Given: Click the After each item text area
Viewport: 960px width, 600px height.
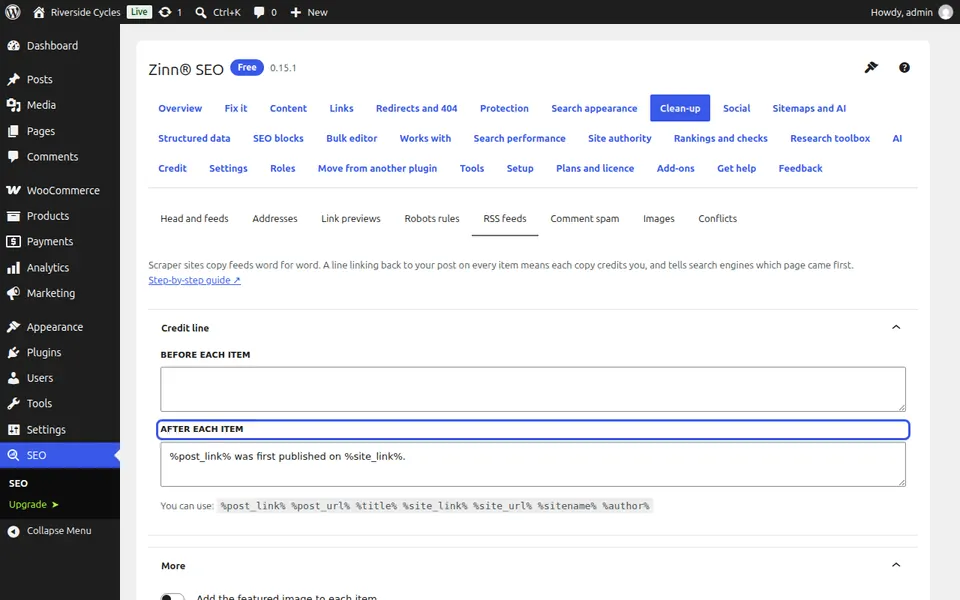Looking at the screenshot, I should click(x=533, y=465).
